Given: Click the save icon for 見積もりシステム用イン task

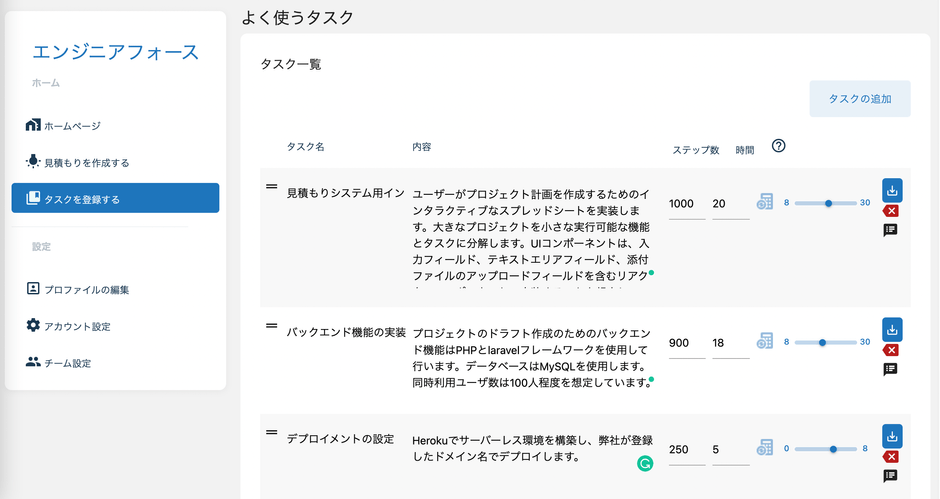Looking at the screenshot, I should click(x=892, y=190).
